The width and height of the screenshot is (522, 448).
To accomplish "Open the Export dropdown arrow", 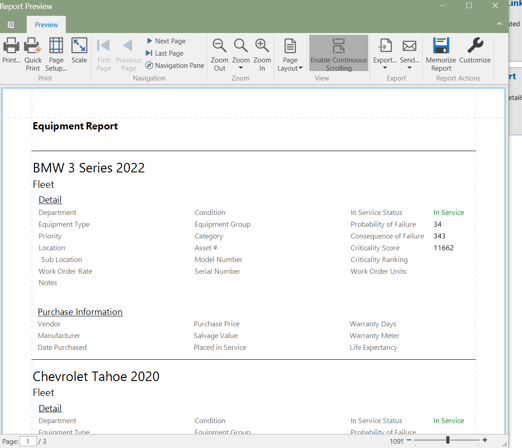I will [x=385, y=68].
